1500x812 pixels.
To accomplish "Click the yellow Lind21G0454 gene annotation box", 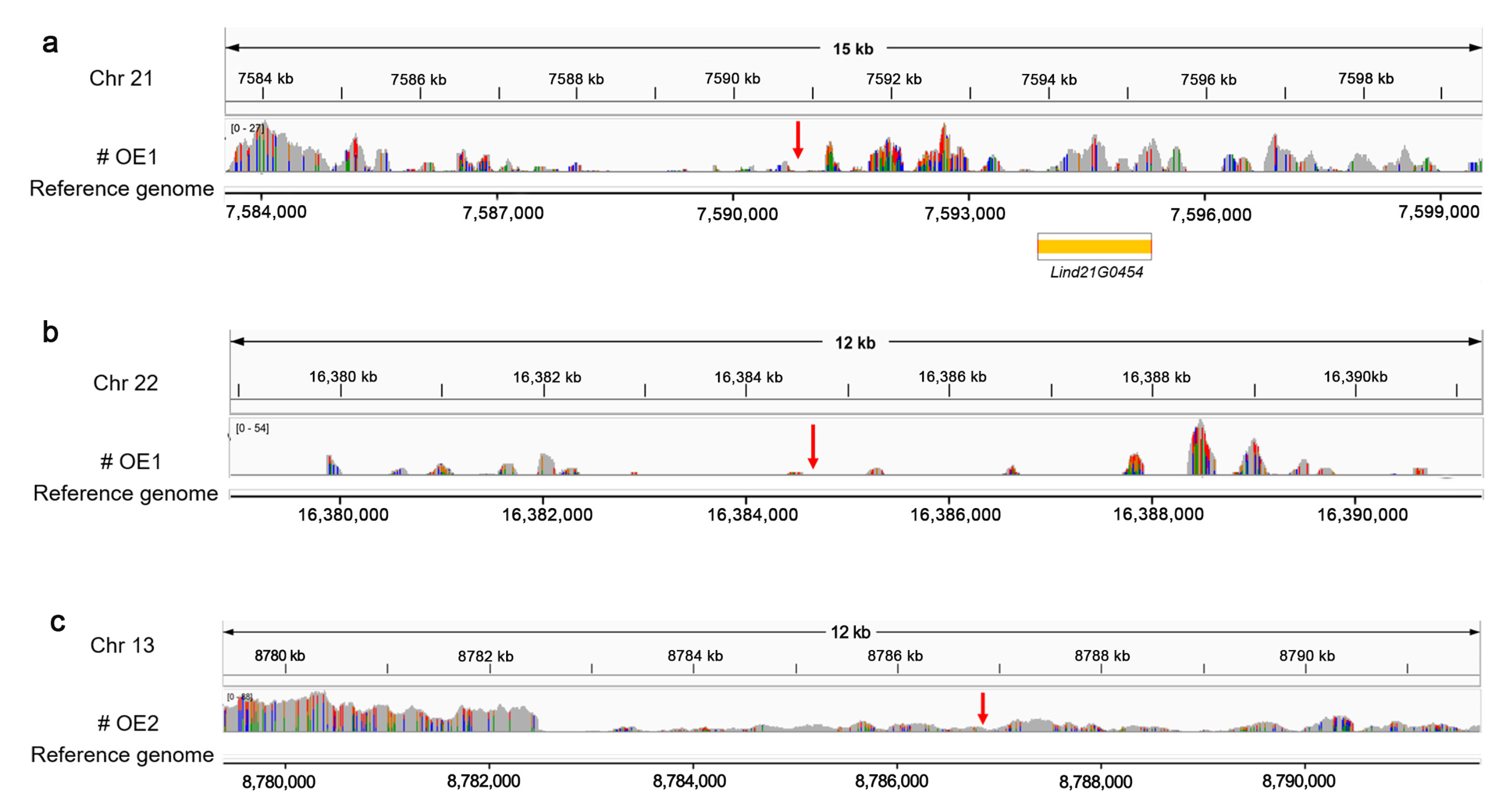I will [x=1094, y=247].
